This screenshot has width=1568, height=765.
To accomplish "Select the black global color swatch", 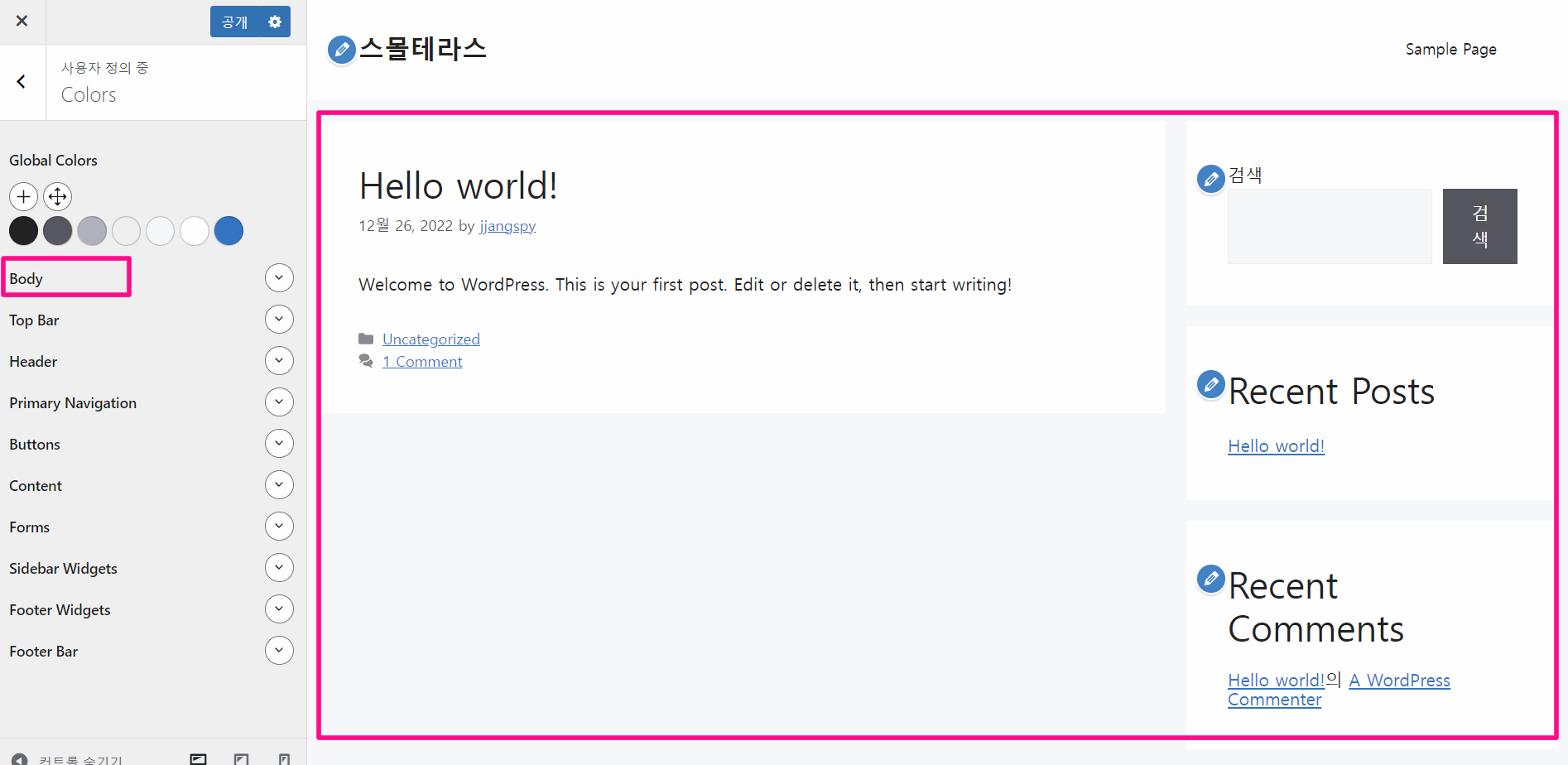I will 23,231.
